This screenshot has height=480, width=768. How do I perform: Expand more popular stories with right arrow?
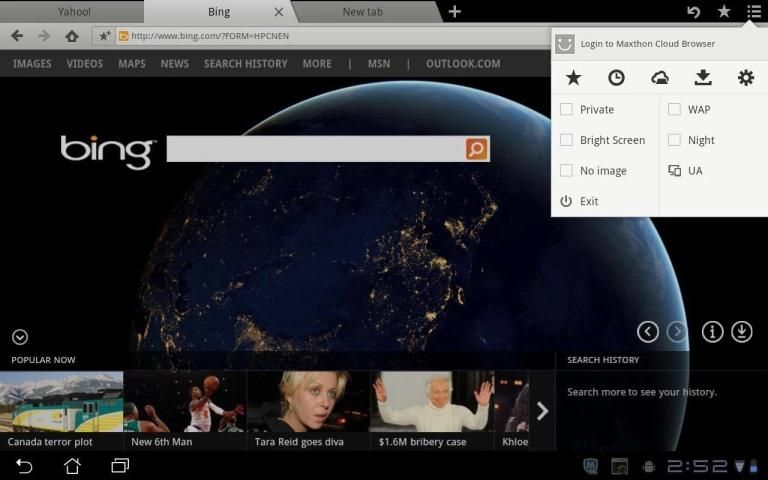coord(542,411)
